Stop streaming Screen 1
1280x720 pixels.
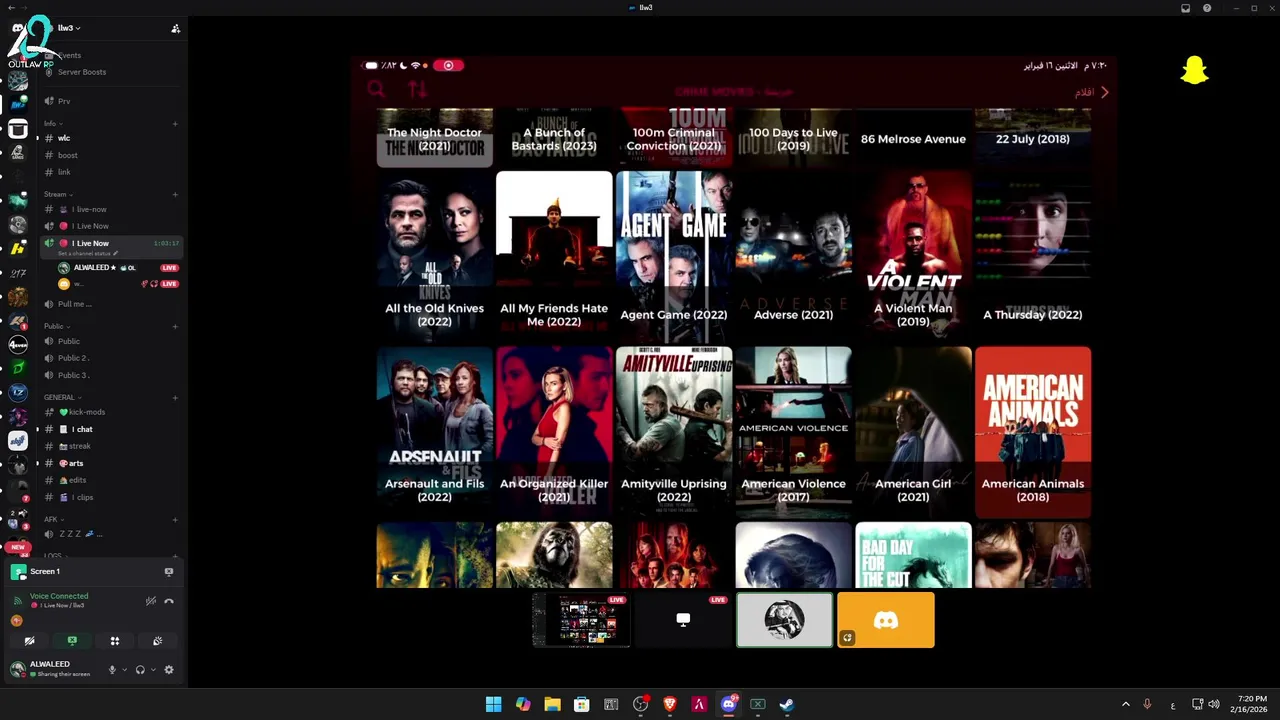coord(169,572)
